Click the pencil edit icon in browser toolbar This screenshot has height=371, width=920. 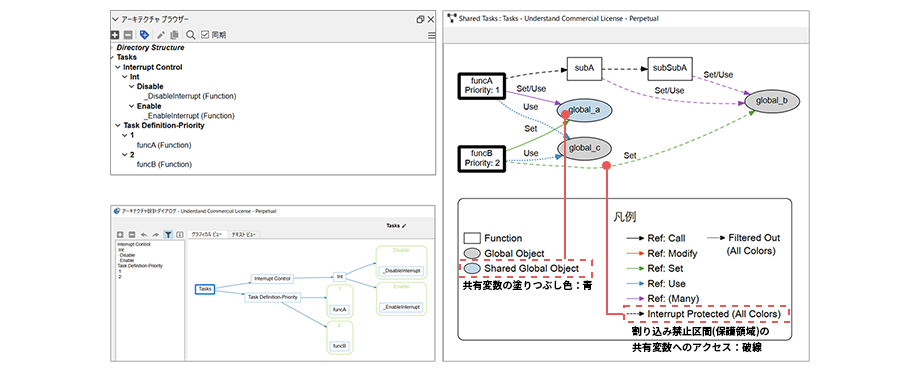tap(161, 35)
